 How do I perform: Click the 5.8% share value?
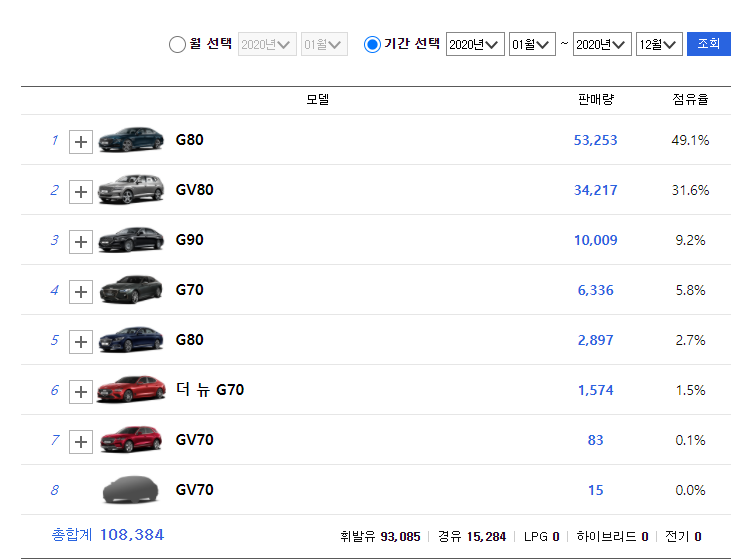click(690, 290)
